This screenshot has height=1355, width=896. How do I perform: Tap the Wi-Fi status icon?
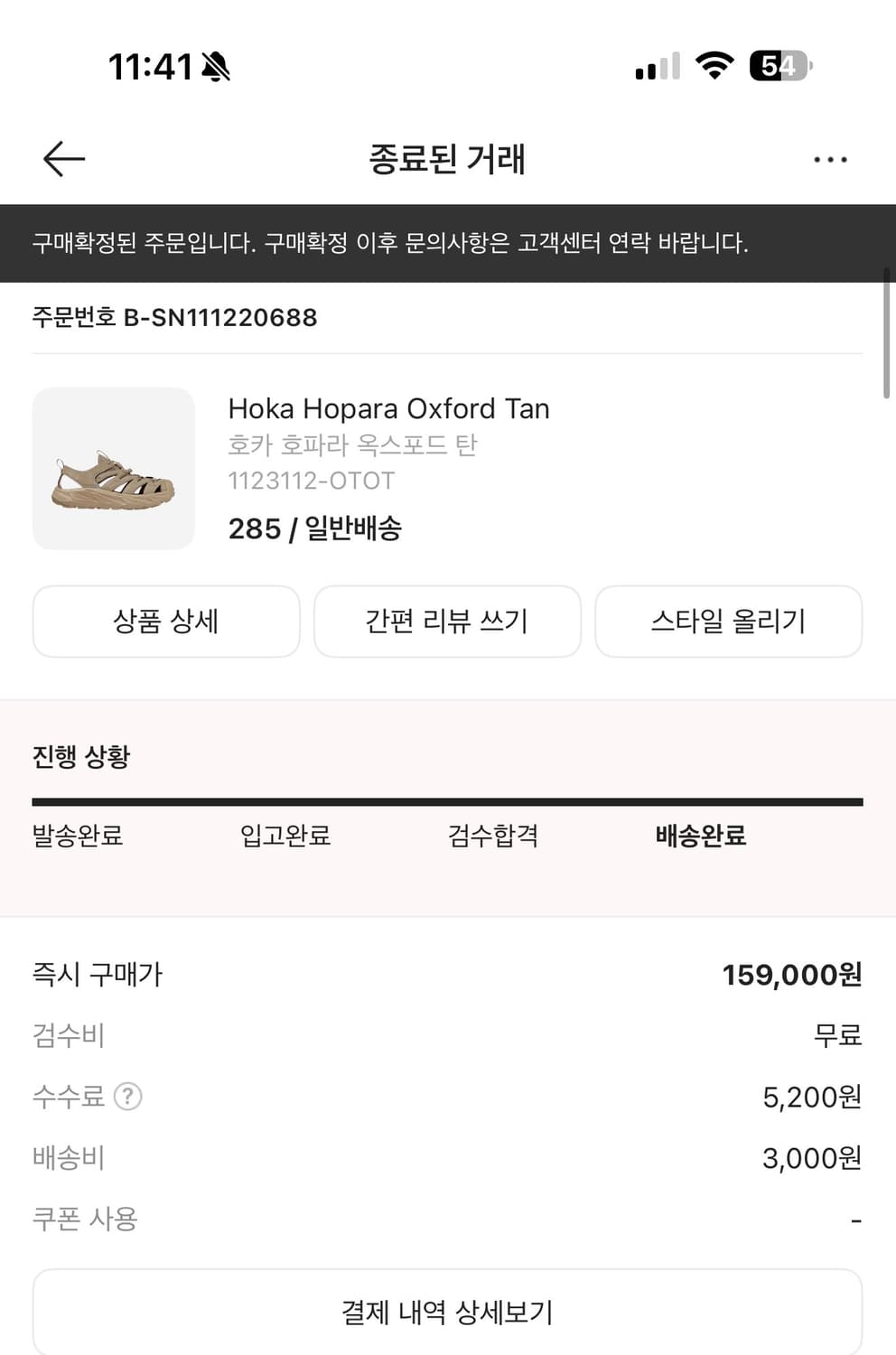tap(714, 66)
